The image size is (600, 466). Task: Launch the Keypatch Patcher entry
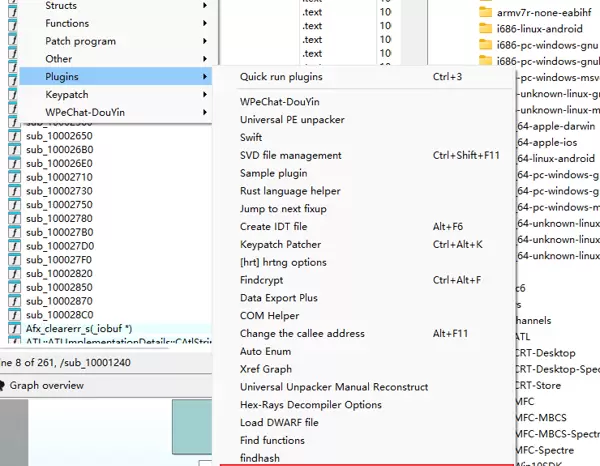click(280, 244)
